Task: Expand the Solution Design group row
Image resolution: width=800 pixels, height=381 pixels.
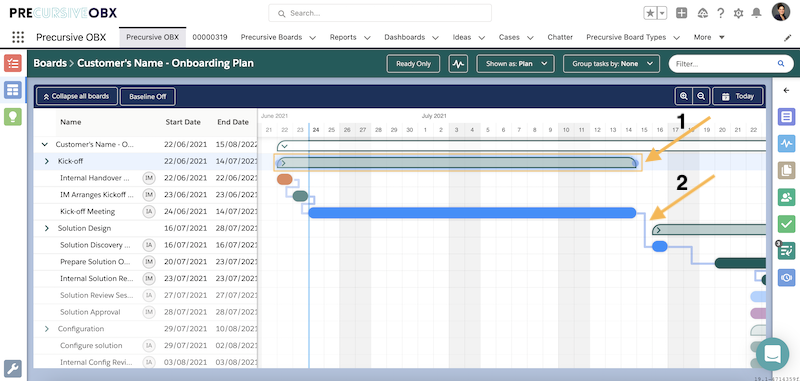Action: (46, 228)
